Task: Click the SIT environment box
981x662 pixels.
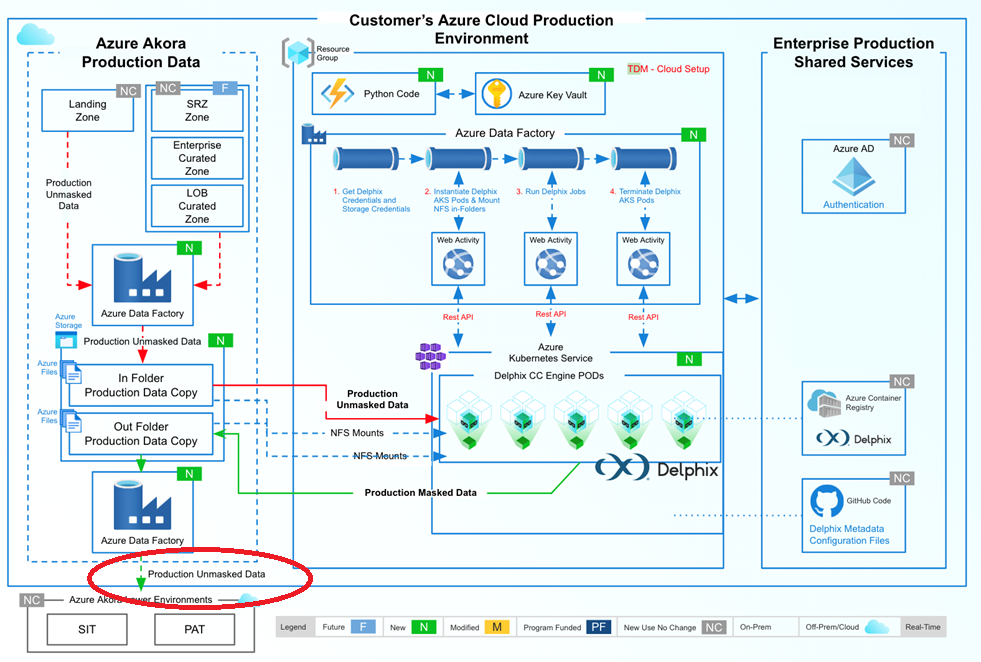Action: 87,629
